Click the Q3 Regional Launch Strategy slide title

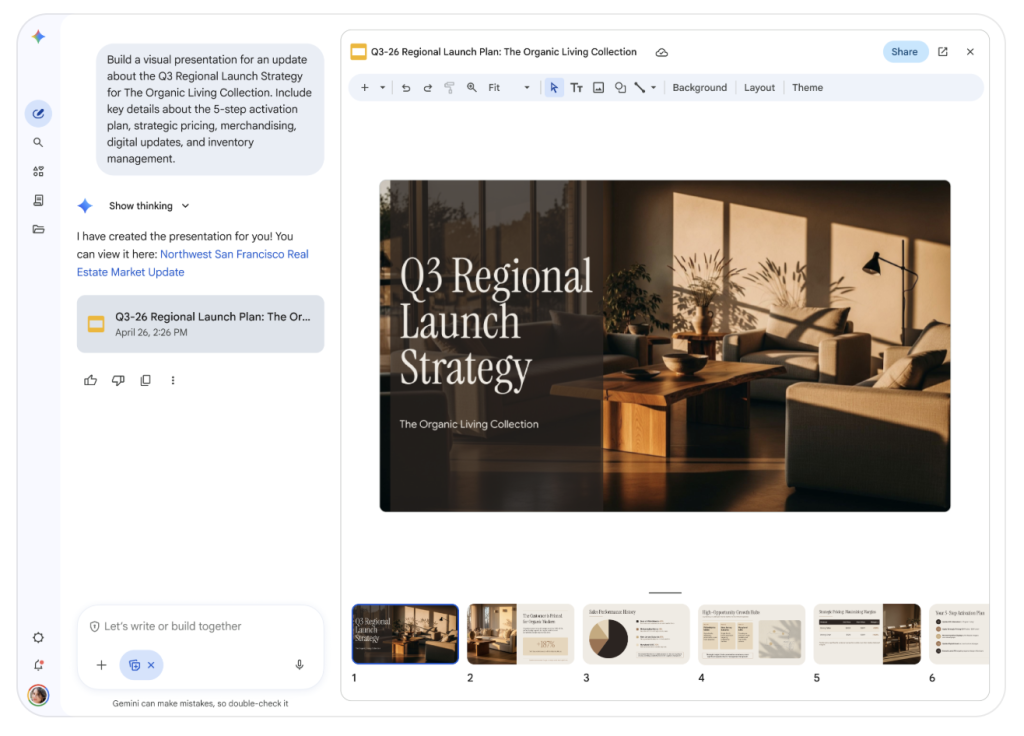tap(496, 323)
